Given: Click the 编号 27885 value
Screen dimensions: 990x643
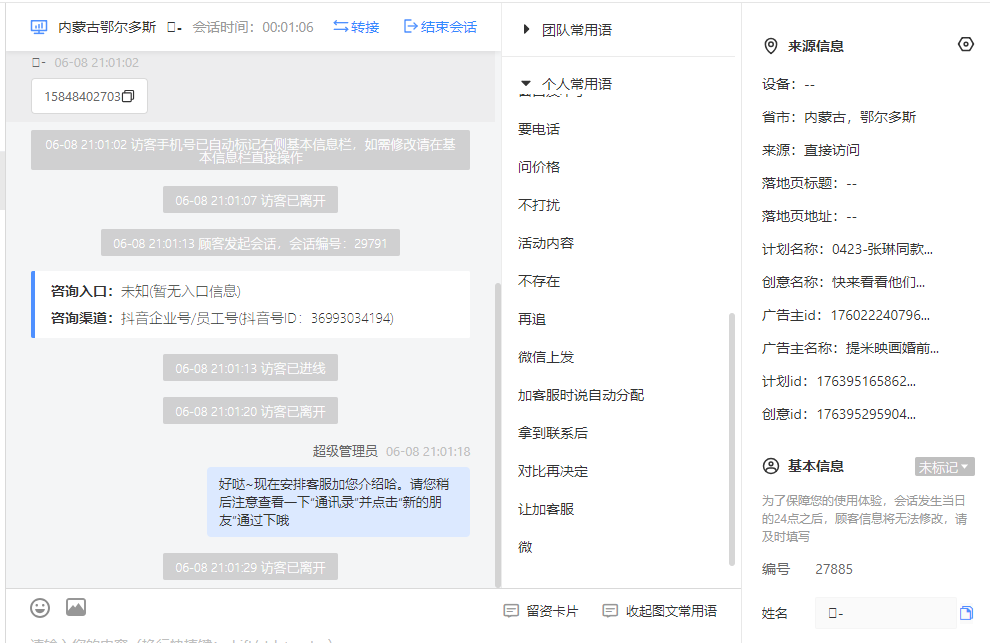Looking at the screenshot, I should click(833, 569).
